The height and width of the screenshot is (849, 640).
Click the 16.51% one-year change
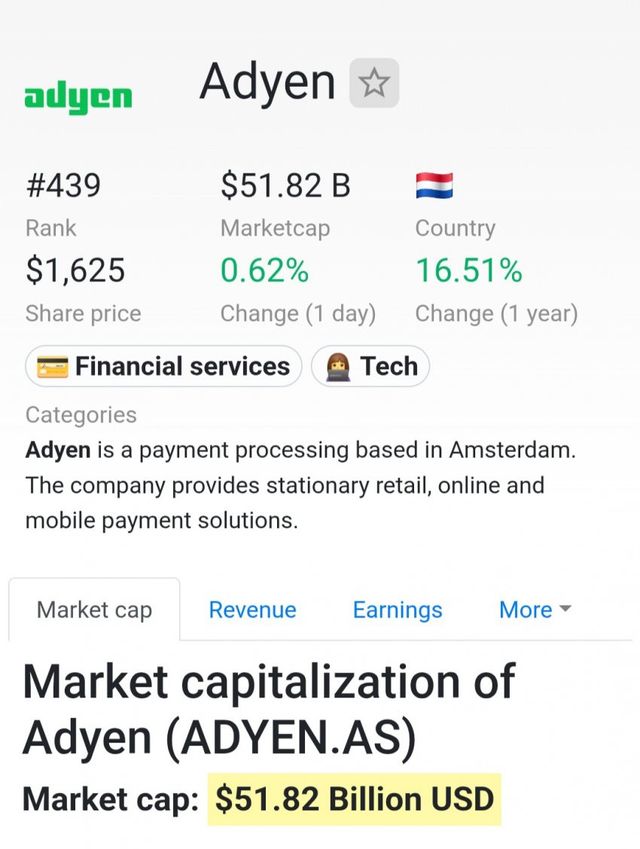[468, 270]
